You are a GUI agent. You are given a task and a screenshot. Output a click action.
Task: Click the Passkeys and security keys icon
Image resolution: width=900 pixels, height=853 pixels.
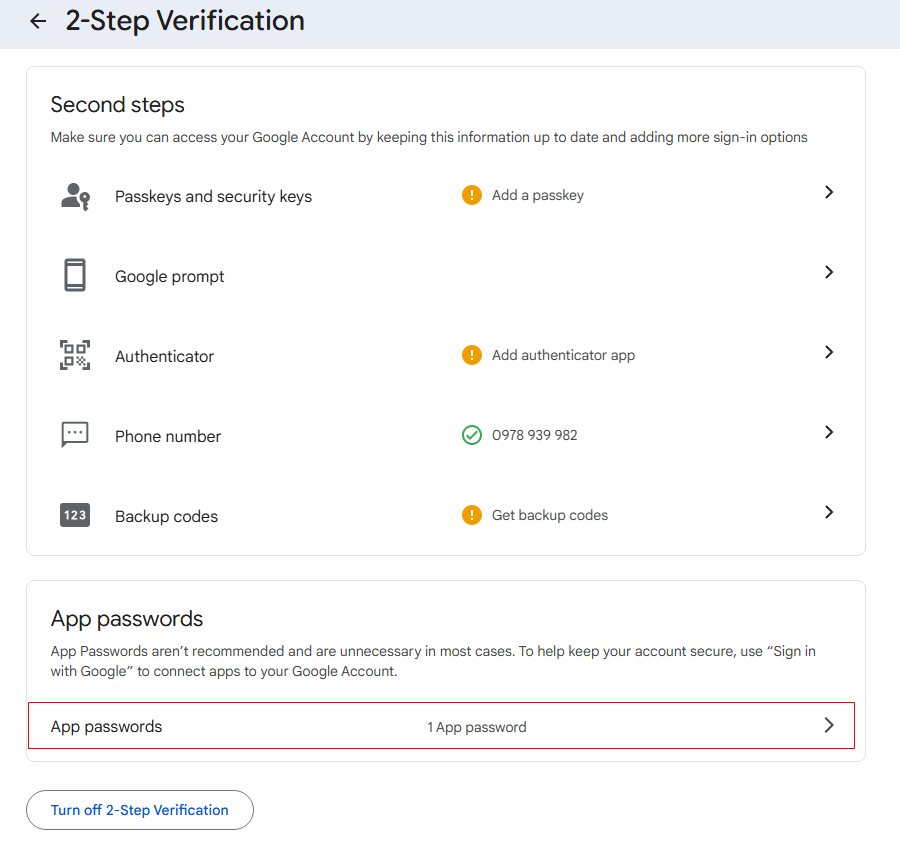(75, 196)
